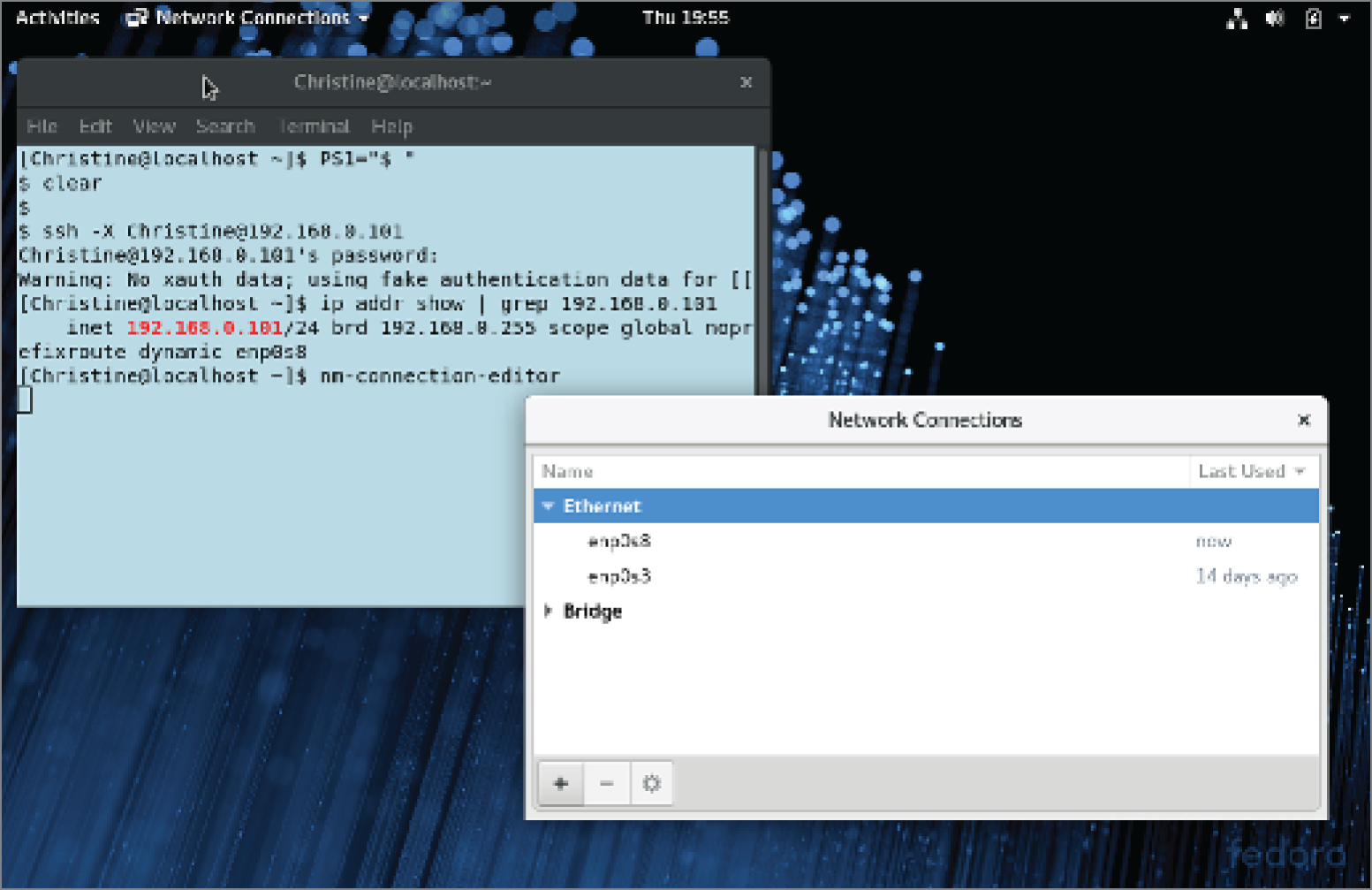The image size is (1372, 890).
Task: Click Network Connections window title
Action: [925, 420]
